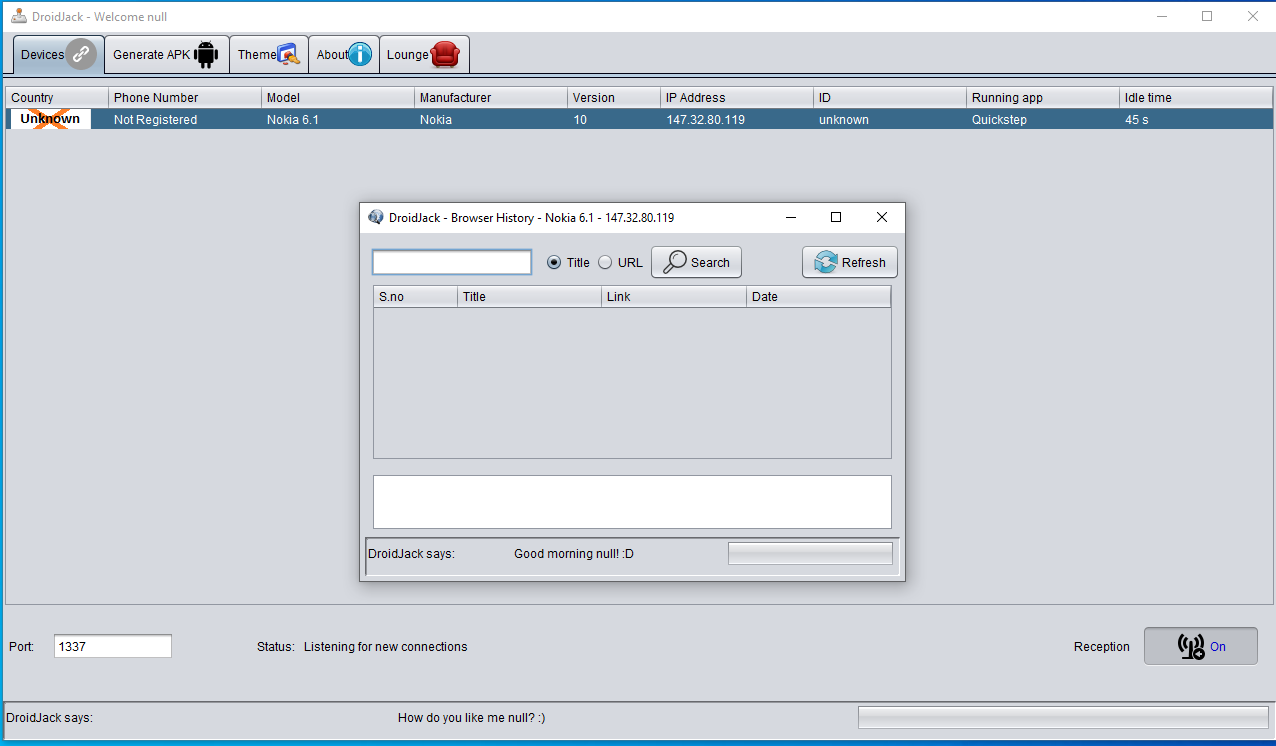Click the Version column header
The width and height of the screenshot is (1276, 746).
(x=614, y=98)
